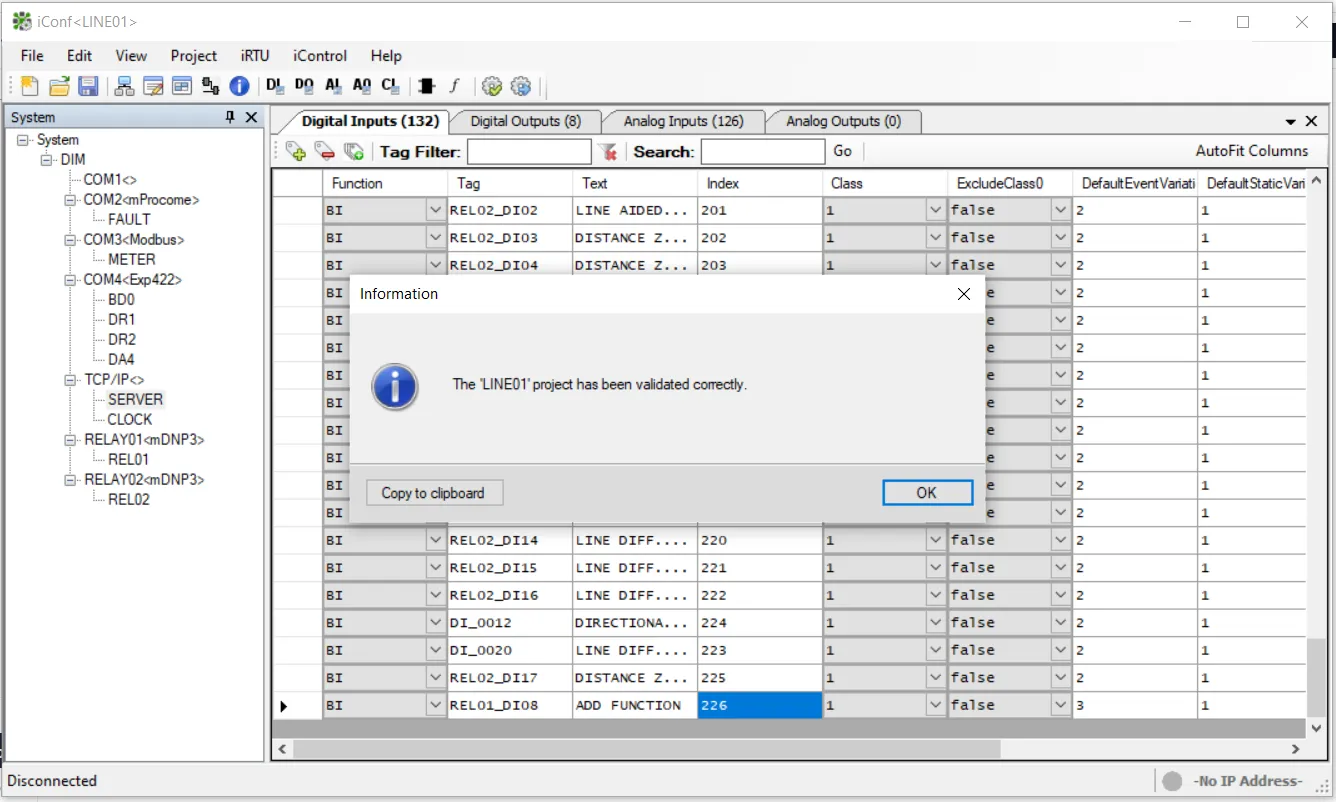Click AutoFit Columns
The width and height of the screenshot is (1336, 802).
click(x=1252, y=151)
